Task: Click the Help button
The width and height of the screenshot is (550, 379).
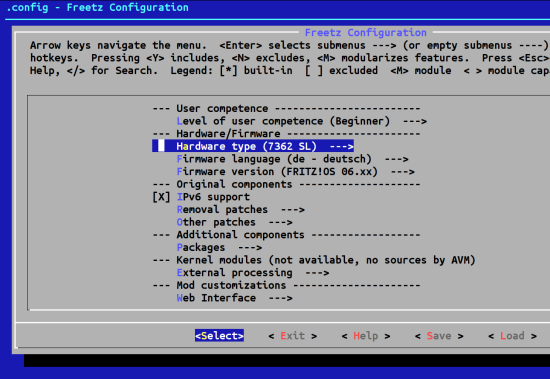Action: (x=366, y=336)
